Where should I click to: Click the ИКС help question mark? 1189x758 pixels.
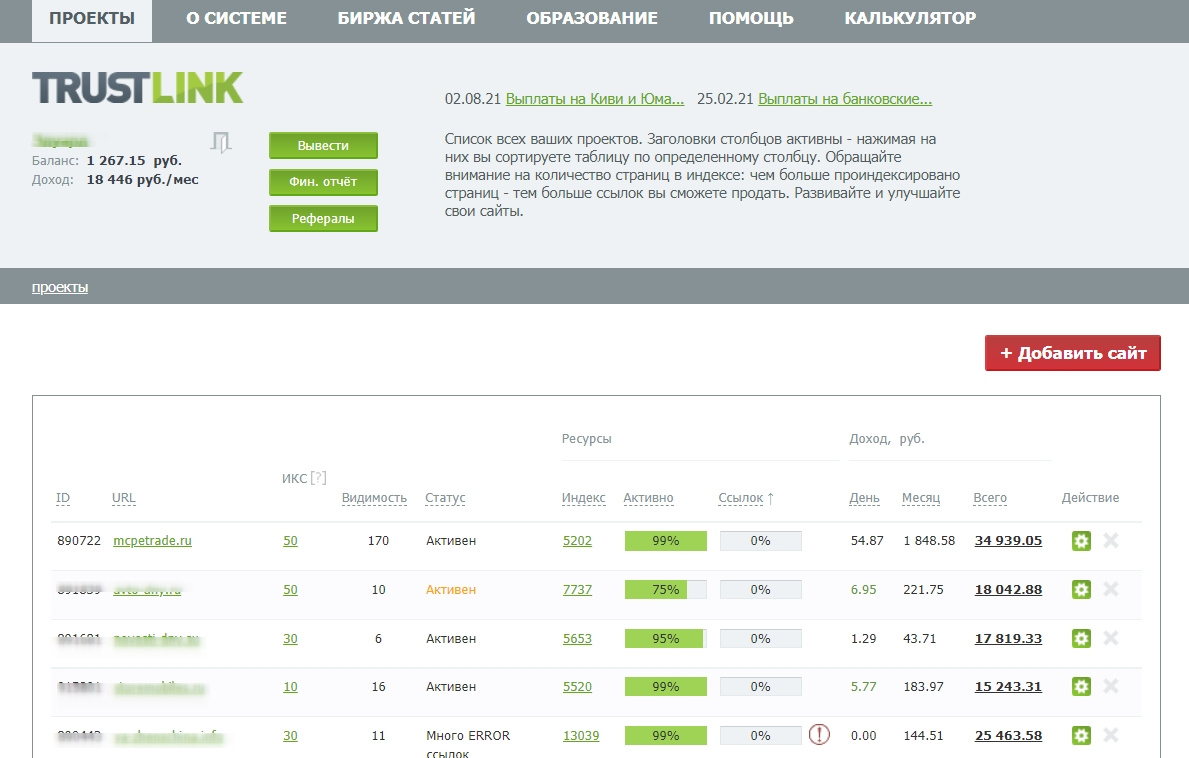(x=319, y=478)
